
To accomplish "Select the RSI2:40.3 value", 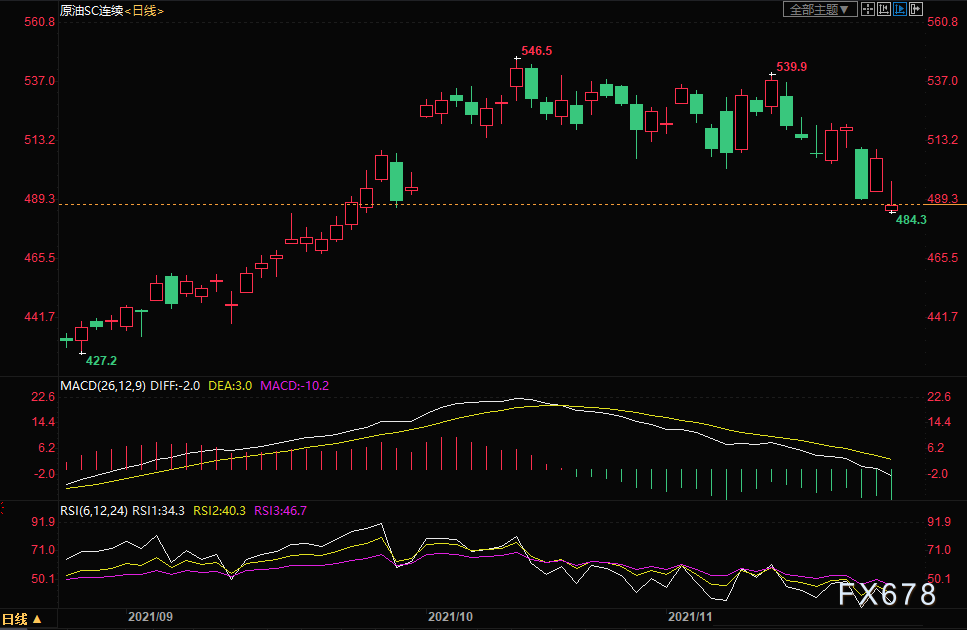I will pos(220,511).
